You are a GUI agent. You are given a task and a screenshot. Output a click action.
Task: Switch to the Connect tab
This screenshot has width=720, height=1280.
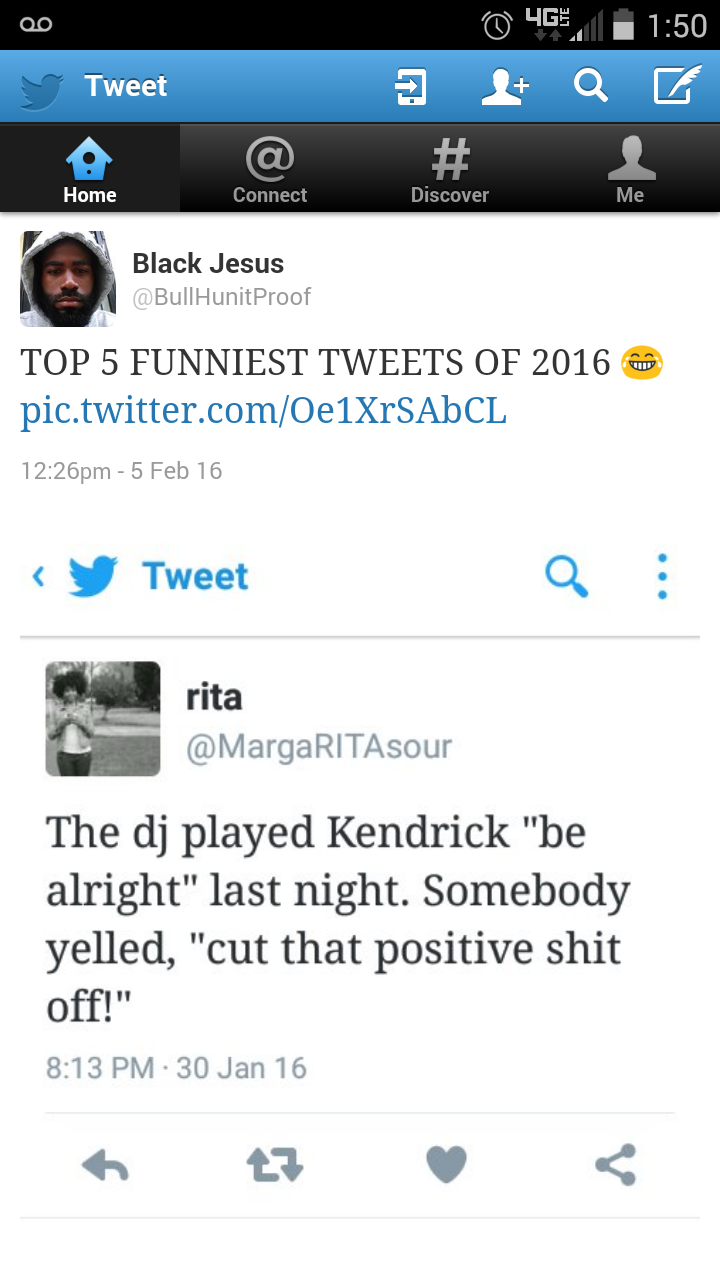click(x=270, y=169)
